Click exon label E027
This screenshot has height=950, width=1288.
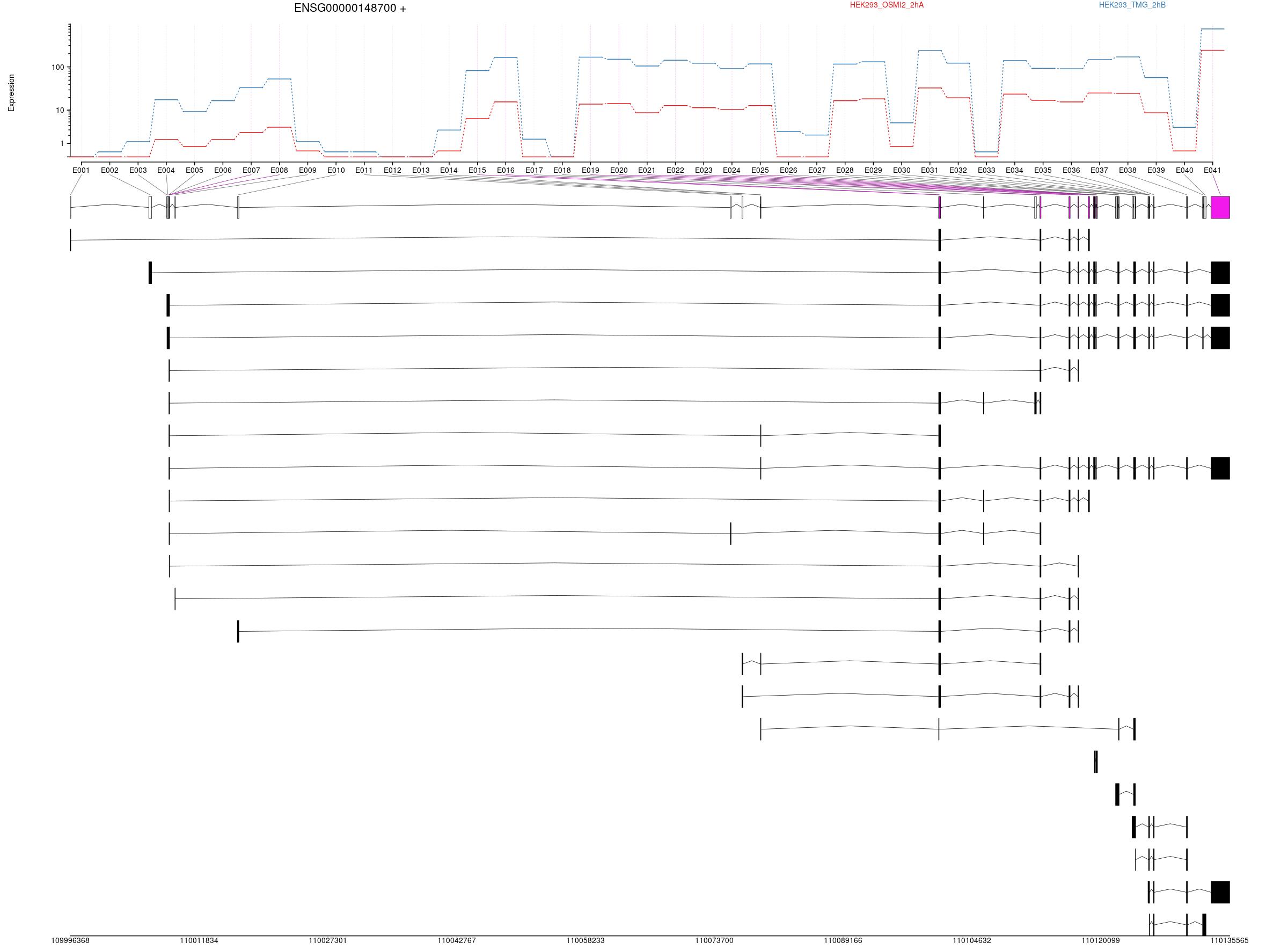click(817, 170)
